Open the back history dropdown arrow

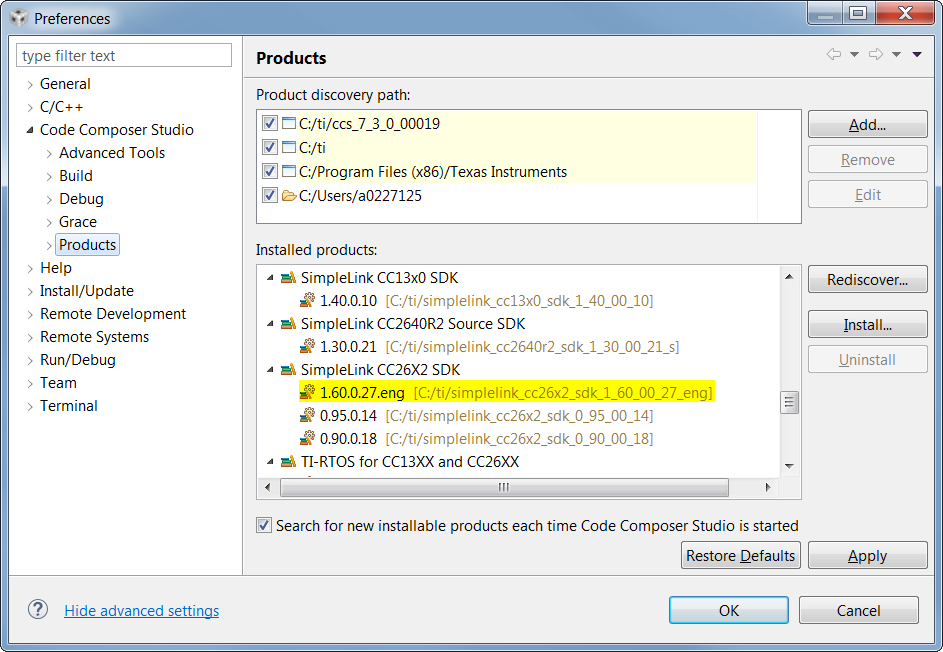pos(854,55)
